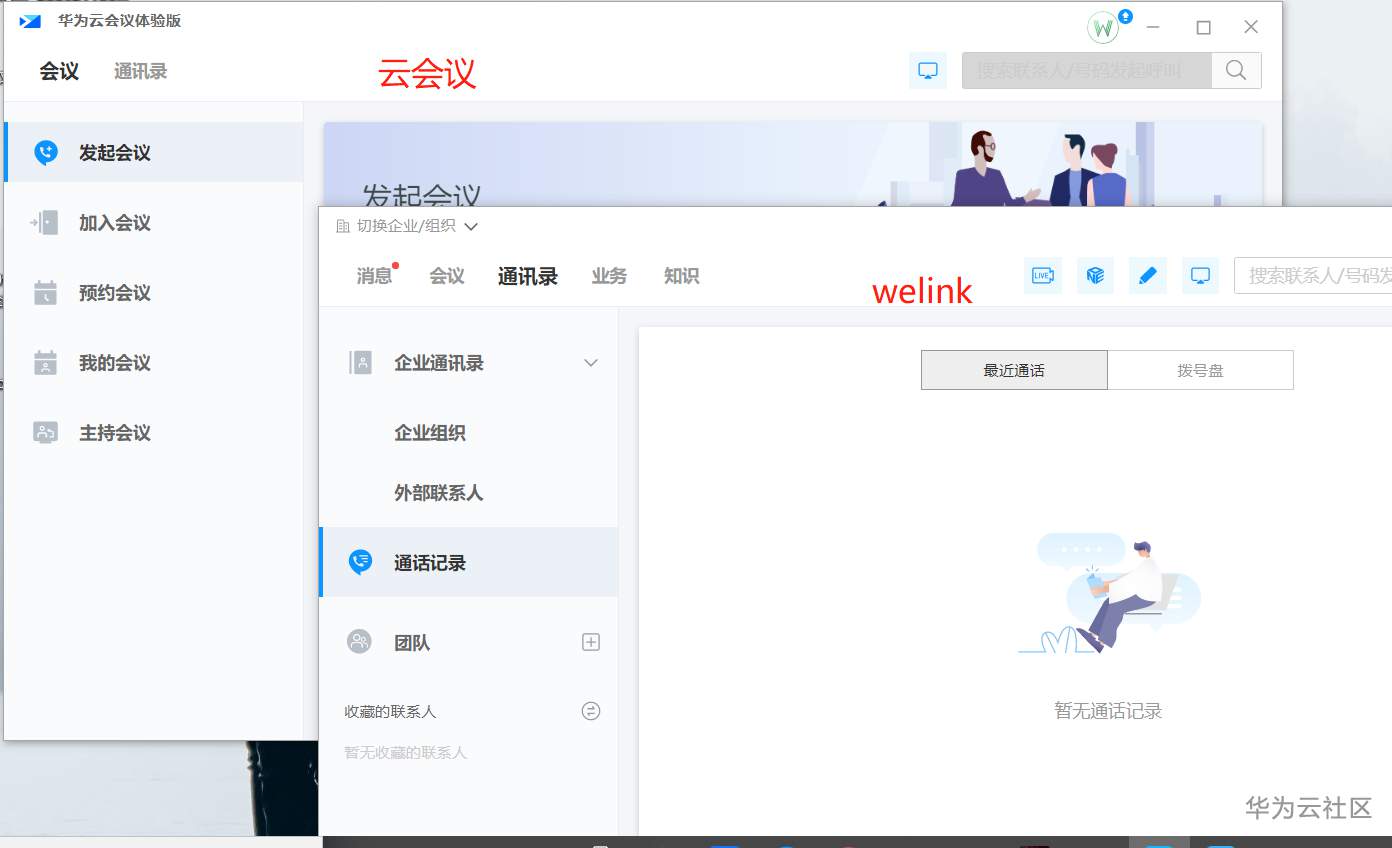Open 加入会议 in the cloud meeting sidebar
The width and height of the screenshot is (1392, 848).
click(153, 223)
